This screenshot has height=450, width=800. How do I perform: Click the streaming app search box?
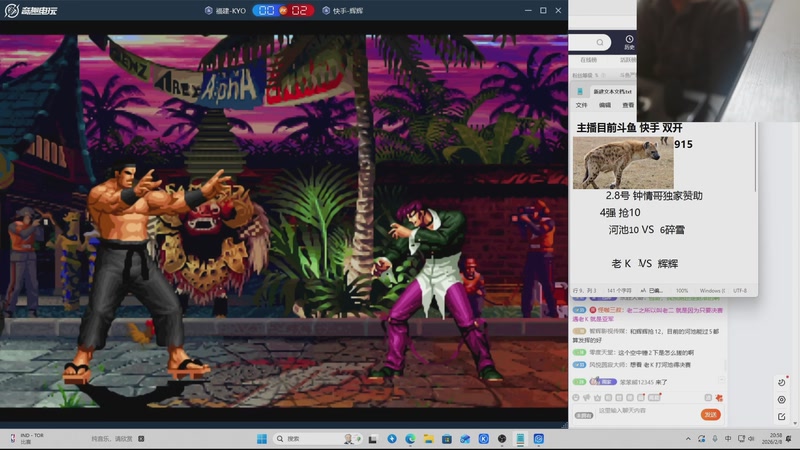coord(590,42)
